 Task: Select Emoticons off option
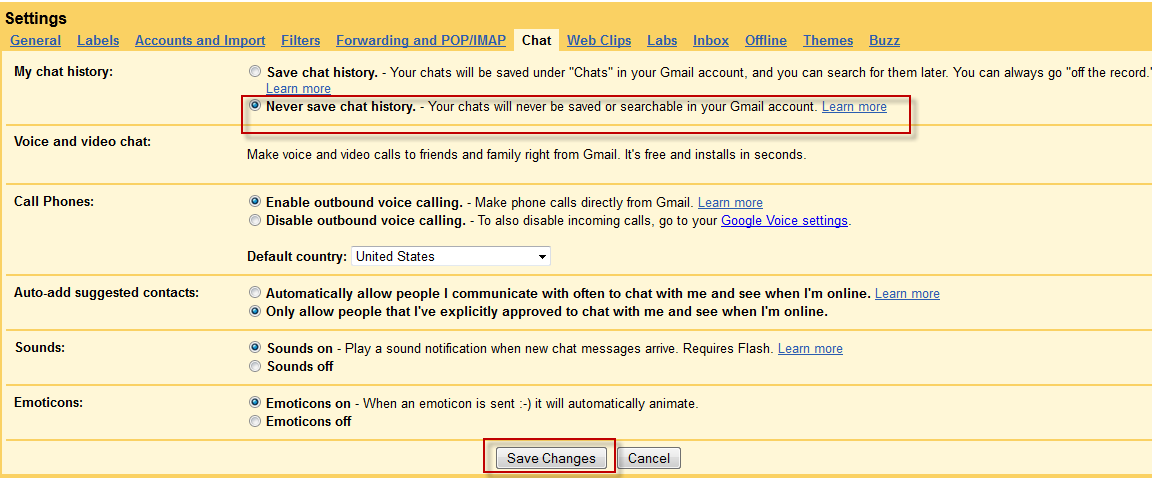click(x=254, y=421)
